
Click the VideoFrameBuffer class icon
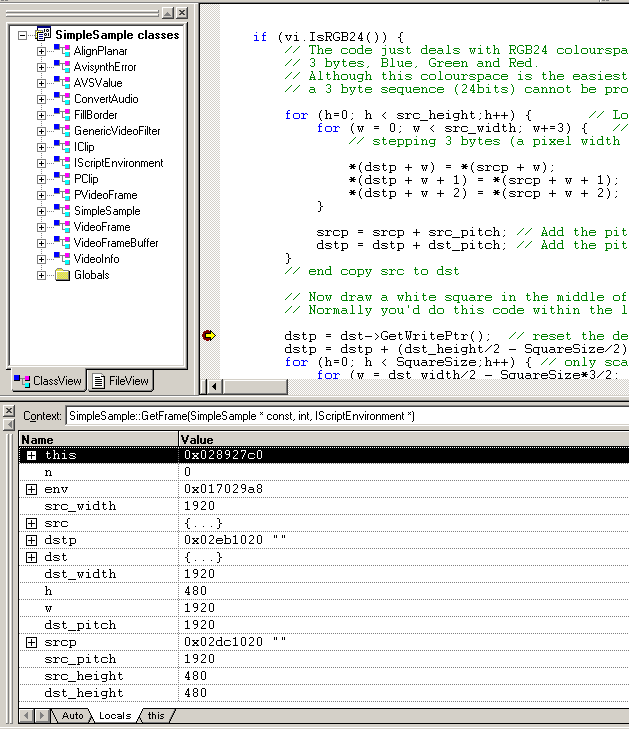[x=62, y=243]
